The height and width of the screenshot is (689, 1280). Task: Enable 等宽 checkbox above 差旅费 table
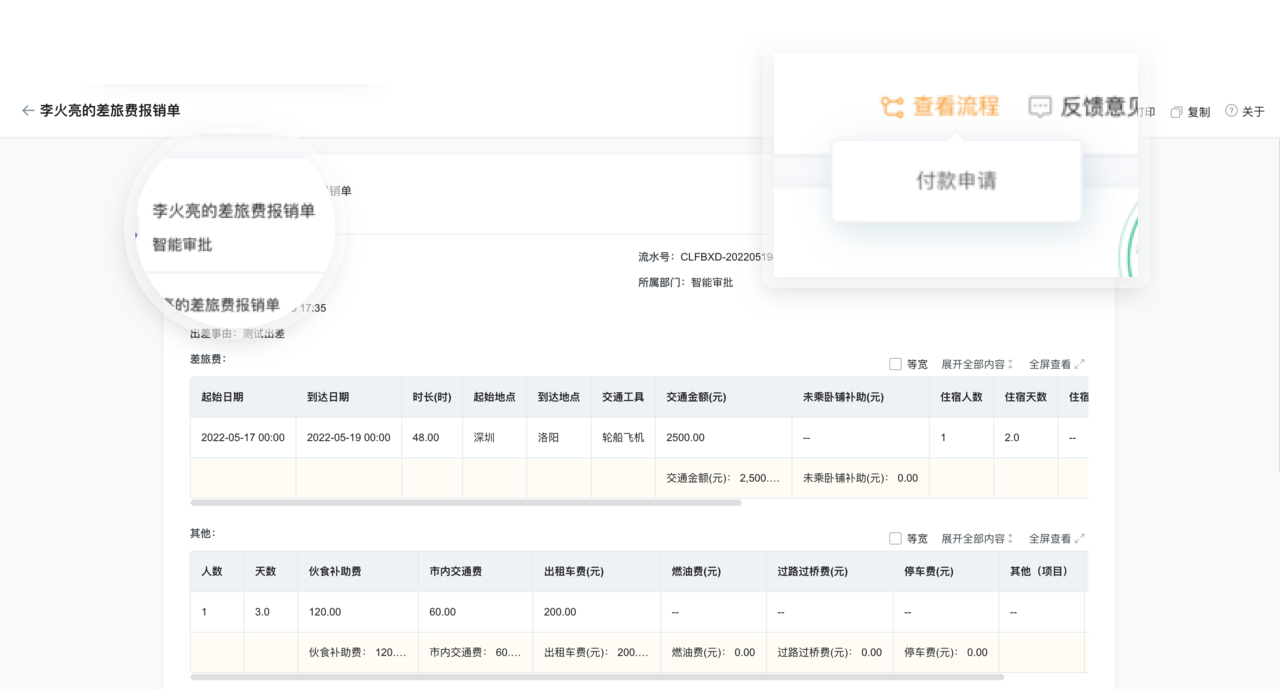point(895,364)
